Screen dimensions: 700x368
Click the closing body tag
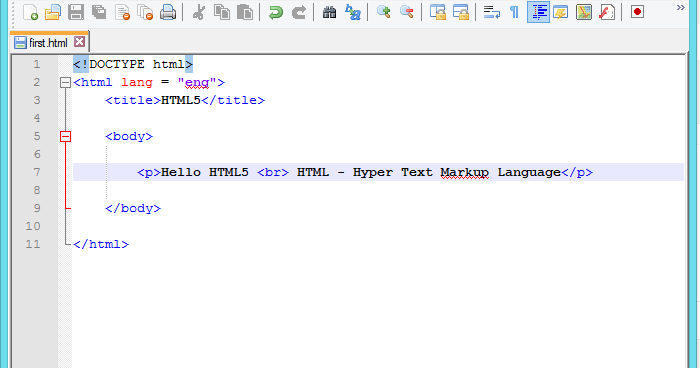coord(133,209)
